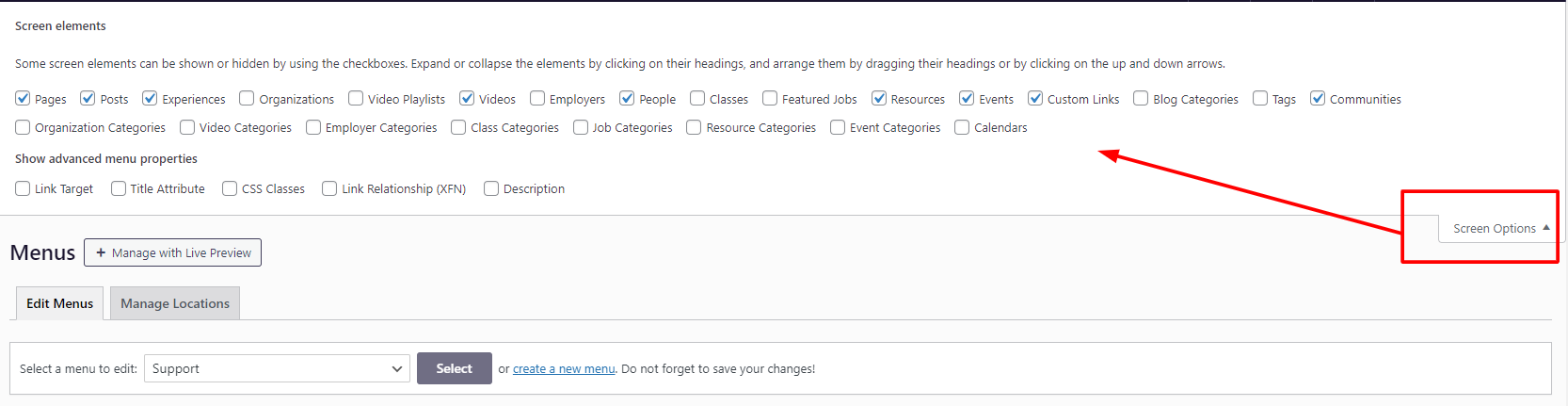Check the Video Playlists option
The height and width of the screenshot is (406, 1568).
pyautogui.click(x=356, y=98)
